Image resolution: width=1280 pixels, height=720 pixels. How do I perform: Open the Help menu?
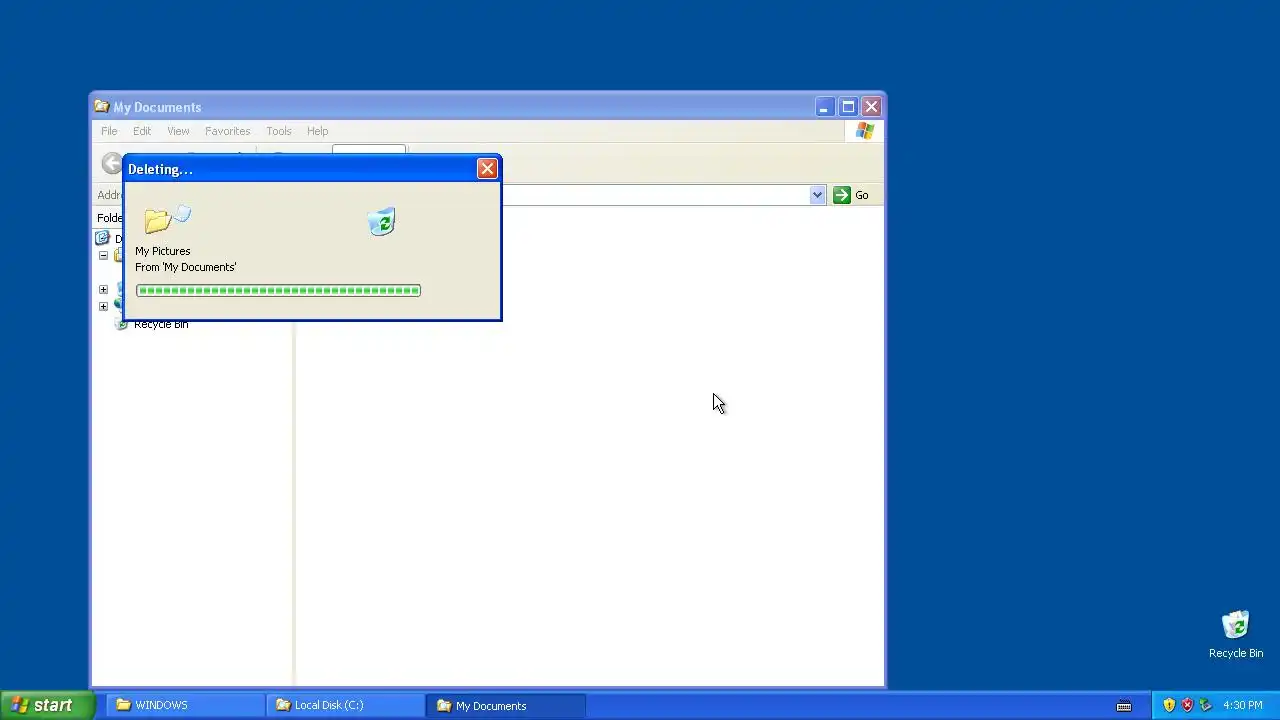point(317,131)
